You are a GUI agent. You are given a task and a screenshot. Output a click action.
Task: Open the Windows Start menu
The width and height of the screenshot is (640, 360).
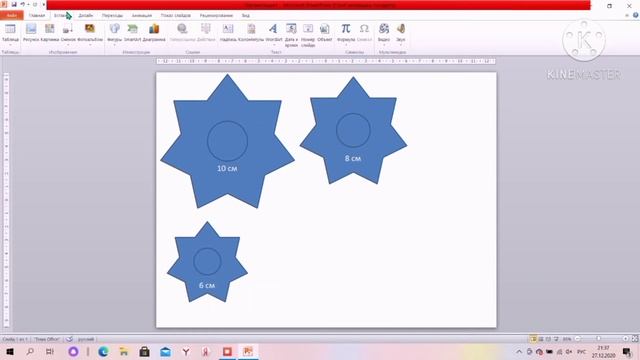10,351
